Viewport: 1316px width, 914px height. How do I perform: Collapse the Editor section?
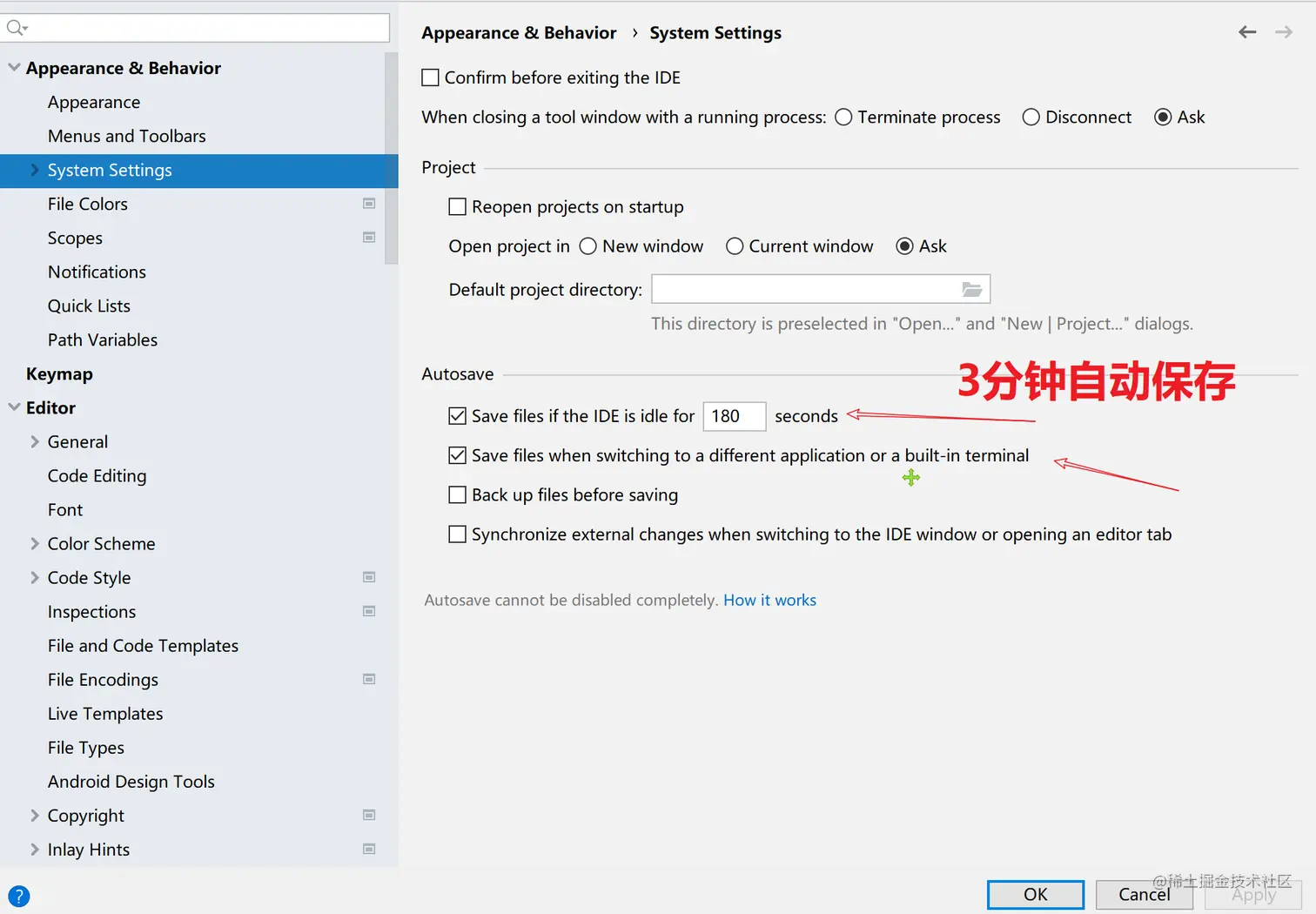point(14,407)
